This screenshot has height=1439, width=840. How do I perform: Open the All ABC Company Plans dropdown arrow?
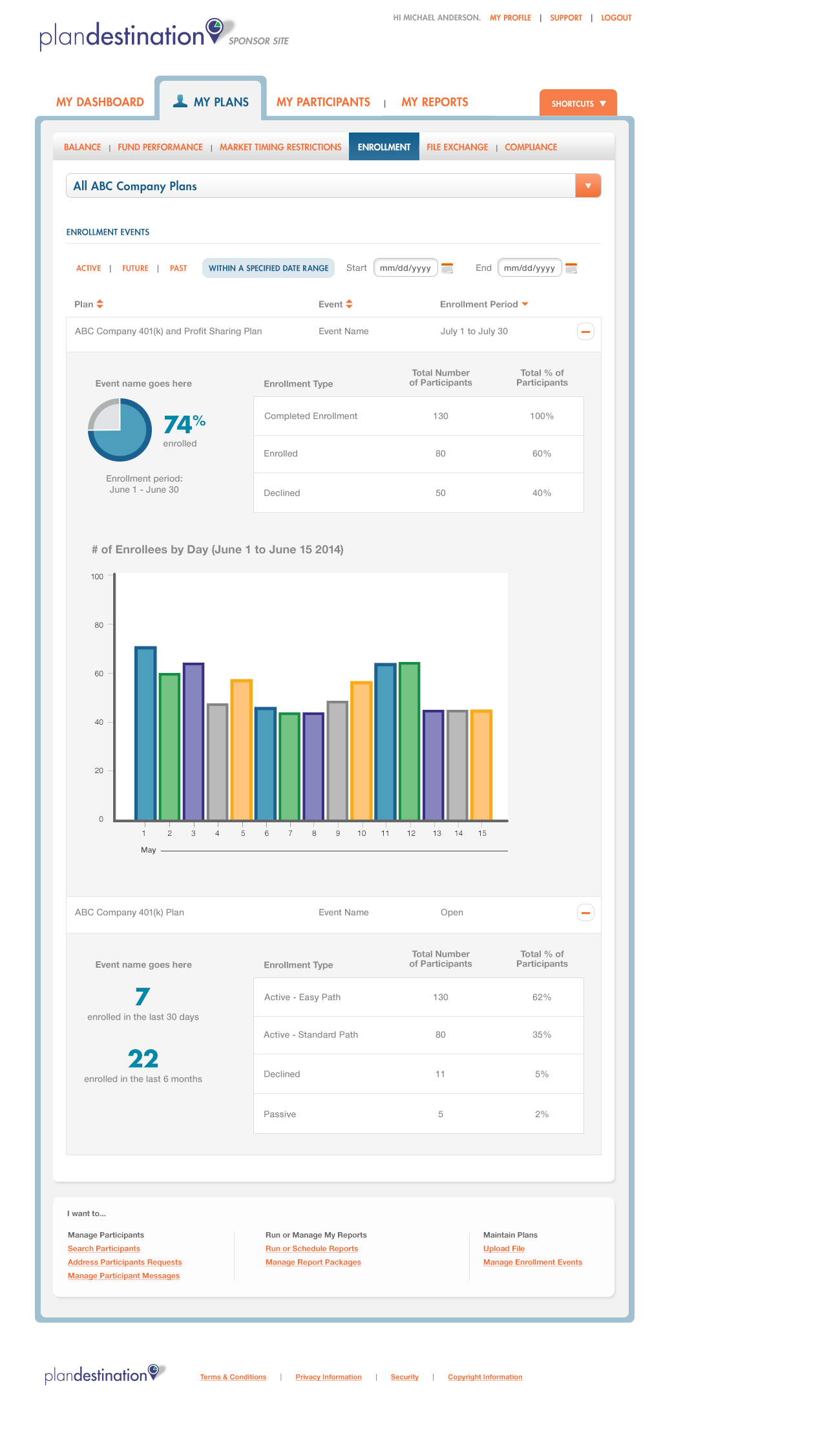[x=588, y=186]
